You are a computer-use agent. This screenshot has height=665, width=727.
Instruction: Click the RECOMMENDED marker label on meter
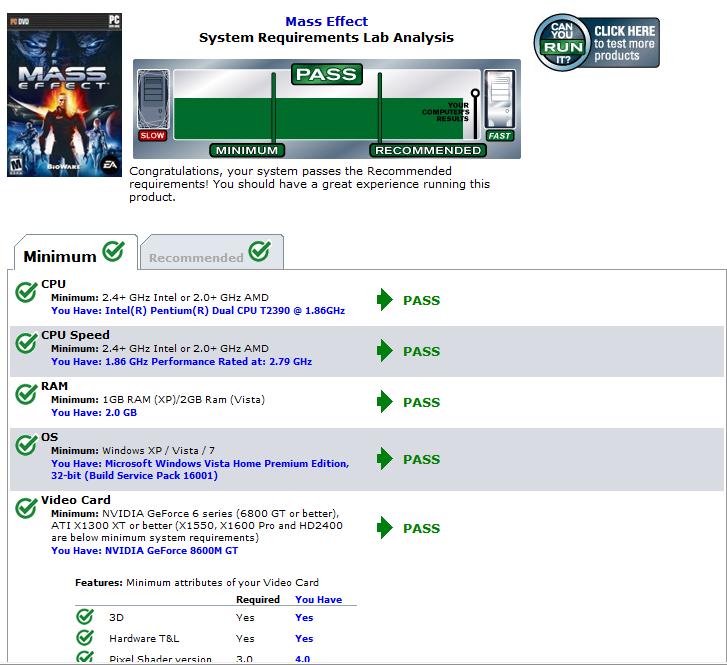[428, 150]
